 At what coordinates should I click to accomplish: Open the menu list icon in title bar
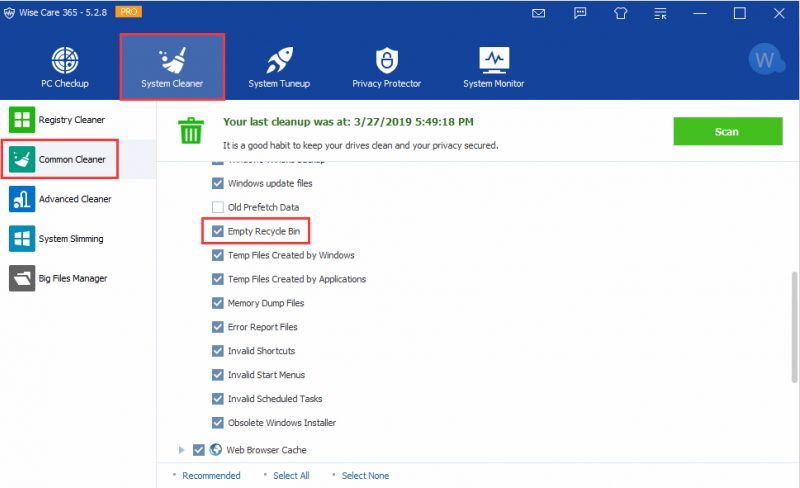tap(660, 13)
